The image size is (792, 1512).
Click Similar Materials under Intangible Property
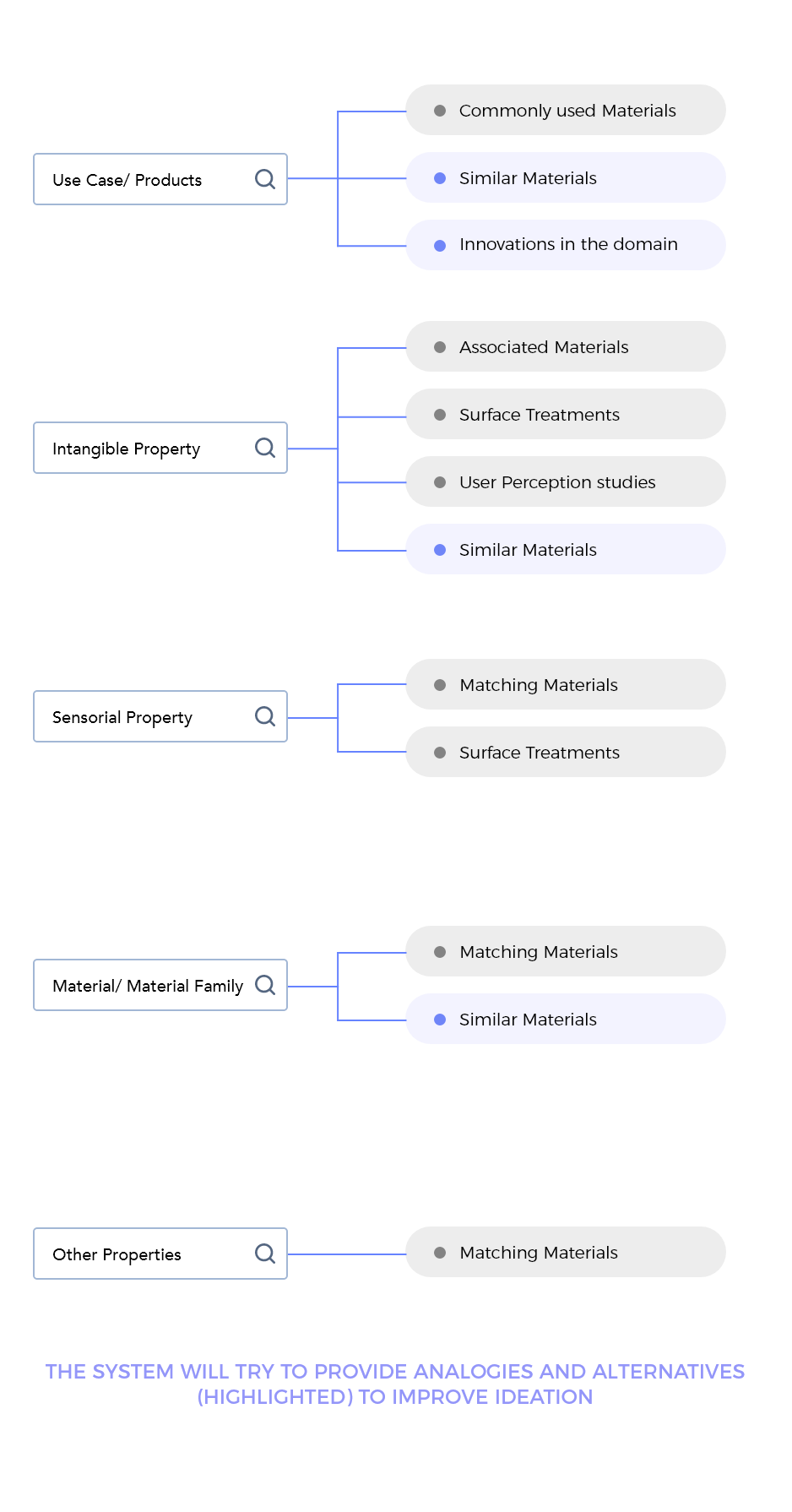tap(566, 549)
